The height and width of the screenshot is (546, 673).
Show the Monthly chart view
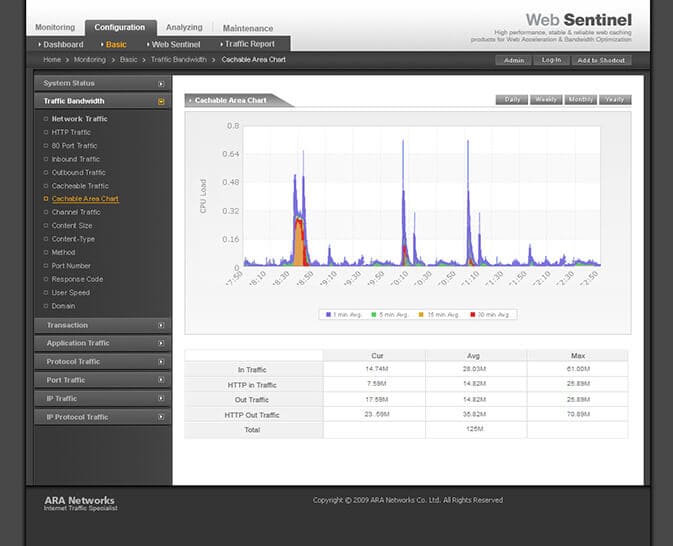click(x=580, y=100)
